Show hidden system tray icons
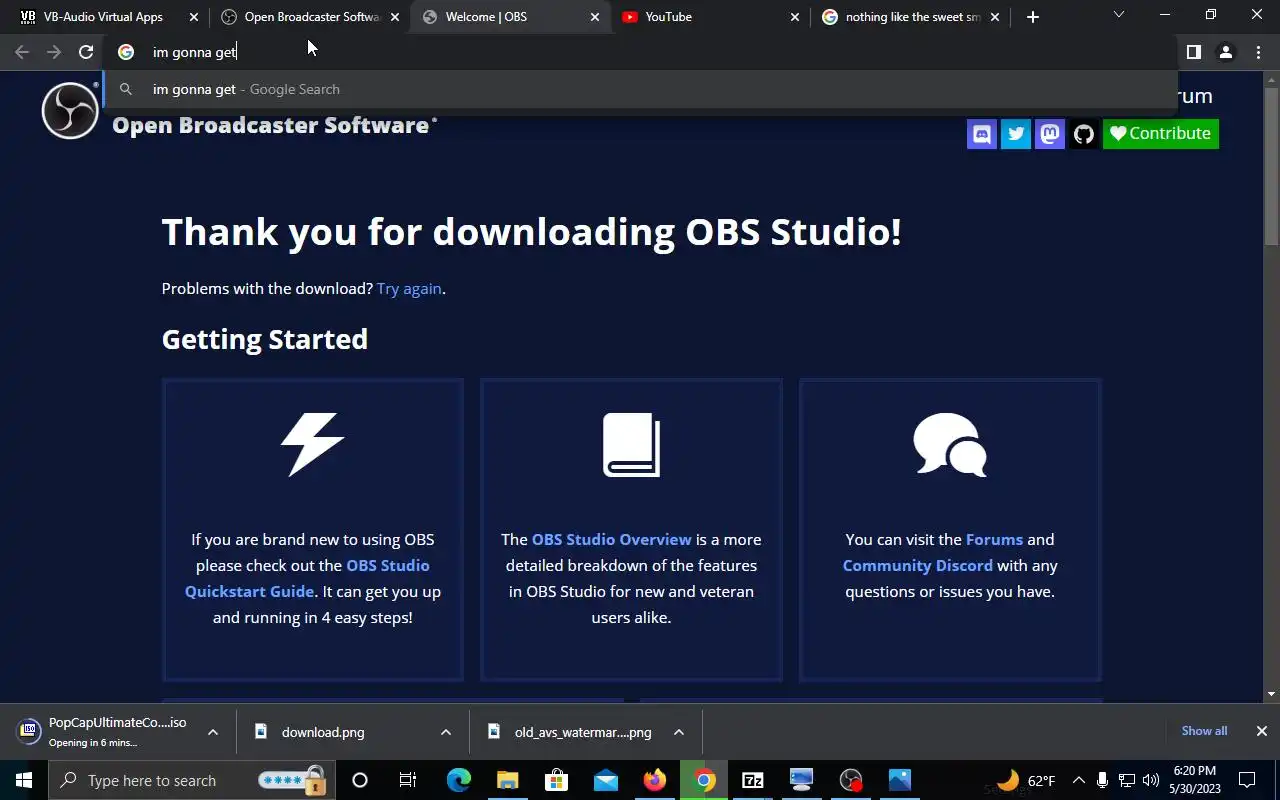This screenshot has width=1280, height=800. (x=1078, y=780)
